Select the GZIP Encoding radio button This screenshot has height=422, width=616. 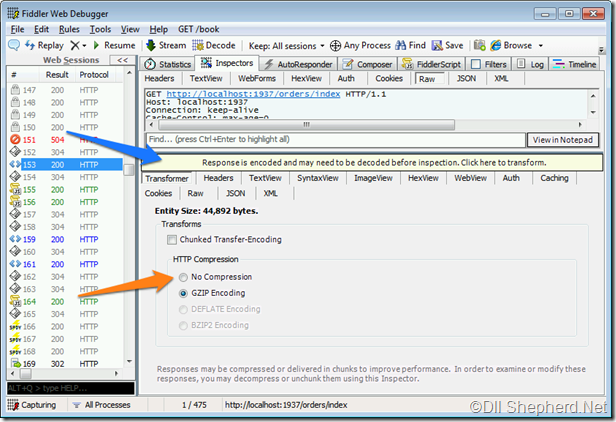[x=183, y=294]
